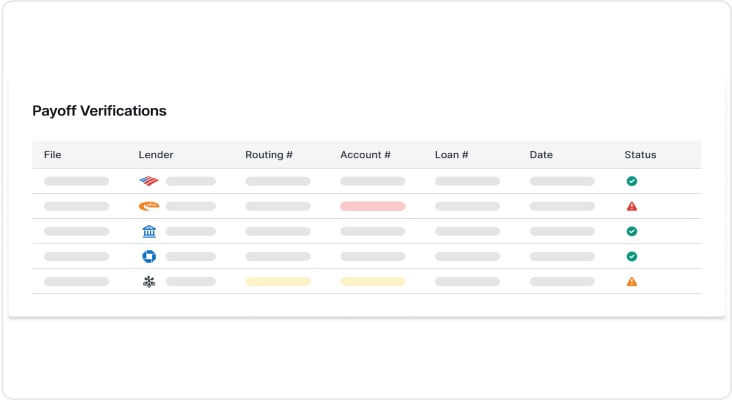Click the Routing # column header
The width and height of the screenshot is (732, 400).
pos(269,154)
